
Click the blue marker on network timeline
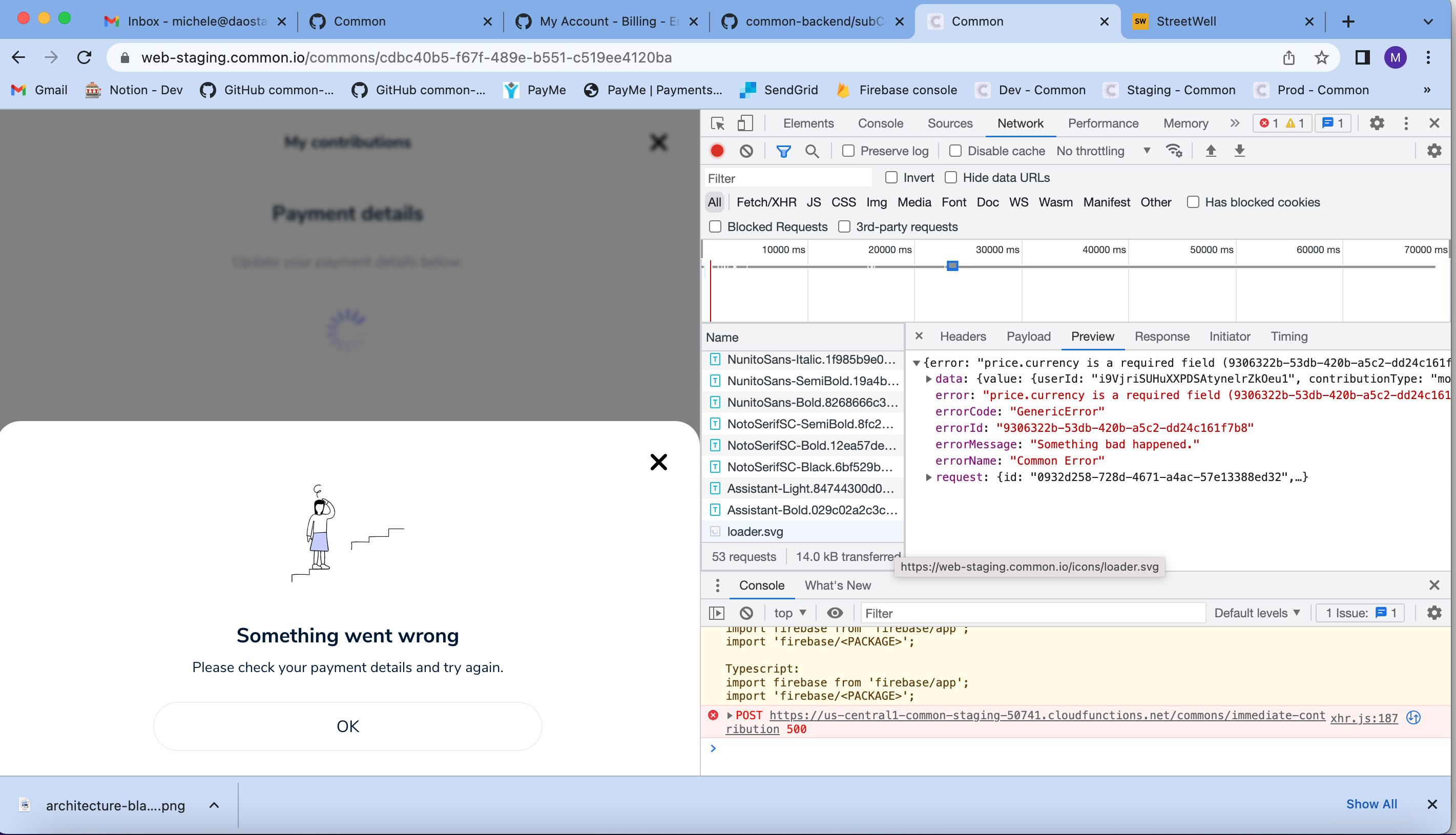952,265
